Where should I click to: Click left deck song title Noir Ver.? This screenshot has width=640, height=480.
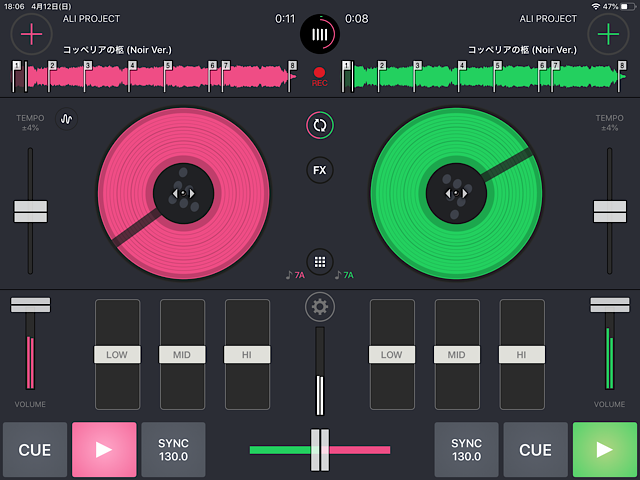pos(117,50)
